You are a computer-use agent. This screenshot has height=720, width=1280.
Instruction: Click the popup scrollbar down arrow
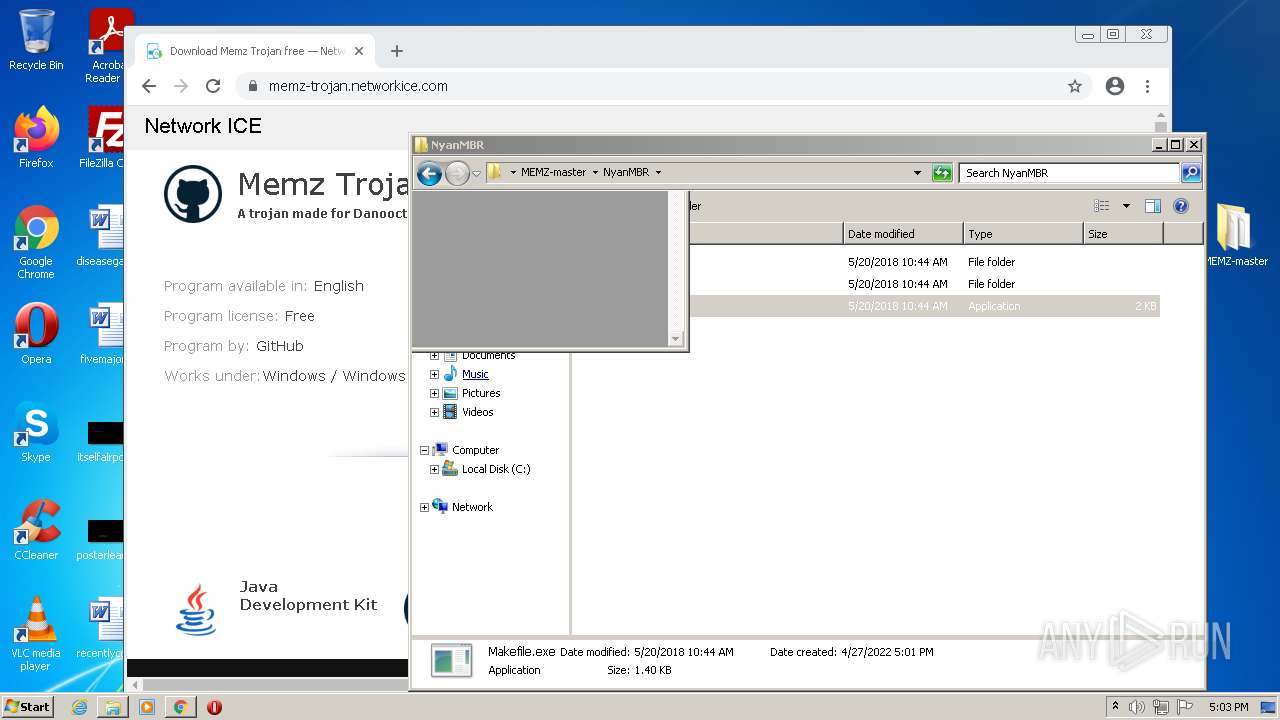point(676,339)
